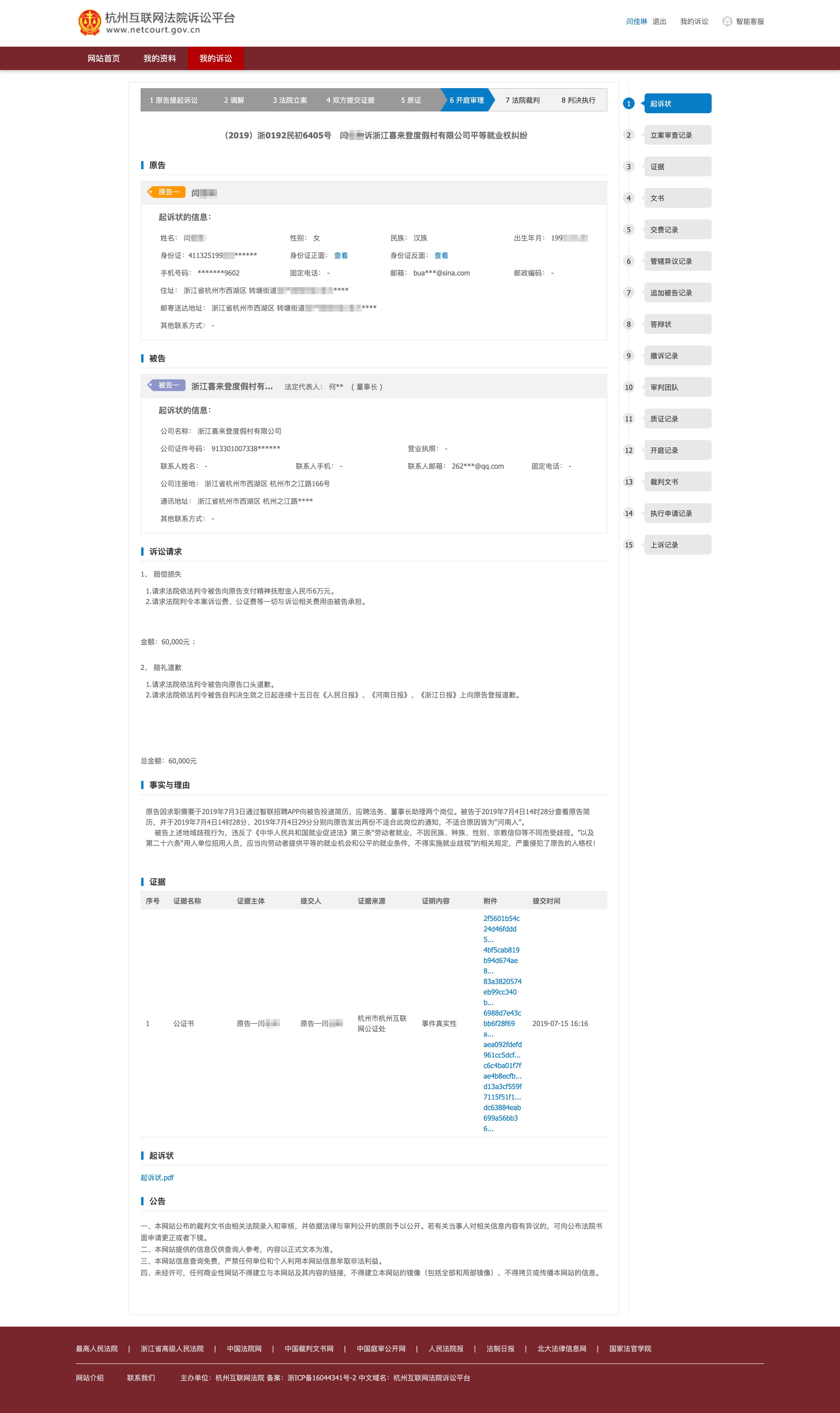Select the 3 法院立案 progress step

tap(290, 100)
